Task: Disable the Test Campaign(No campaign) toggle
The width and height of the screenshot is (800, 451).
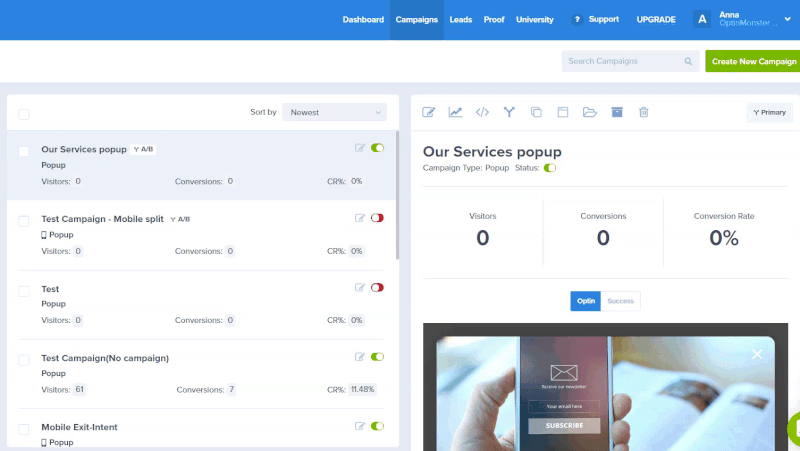Action: click(x=378, y=357)
